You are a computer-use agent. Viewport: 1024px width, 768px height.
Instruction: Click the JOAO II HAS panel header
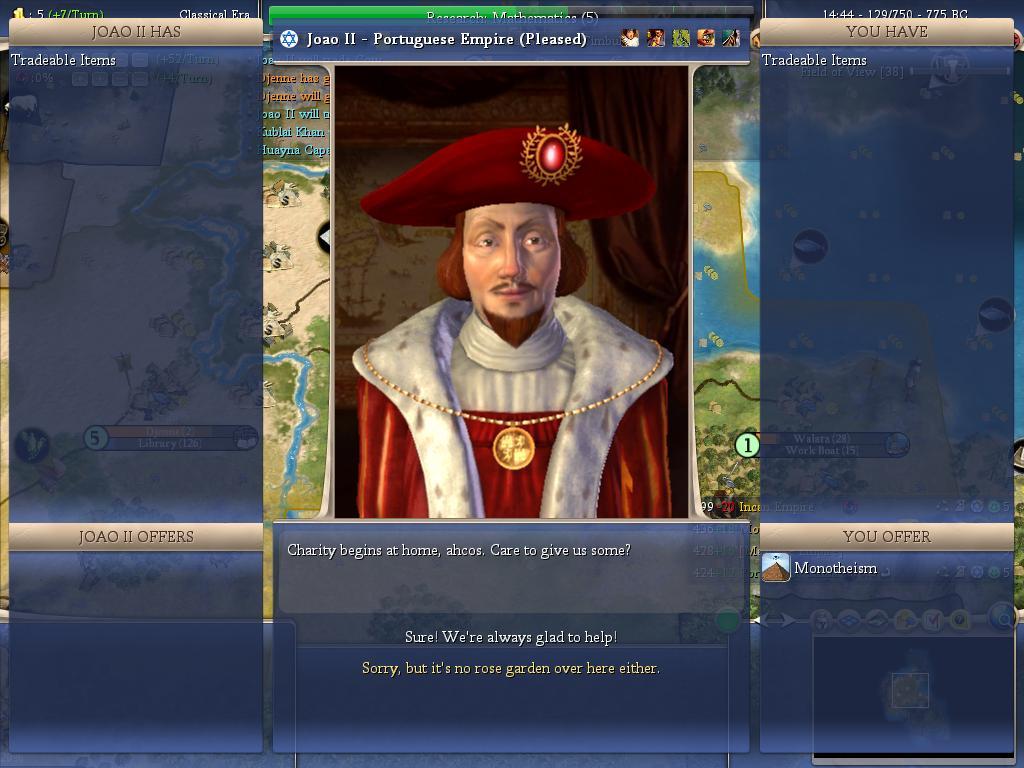pyautogui.click(x=136, y=32)
